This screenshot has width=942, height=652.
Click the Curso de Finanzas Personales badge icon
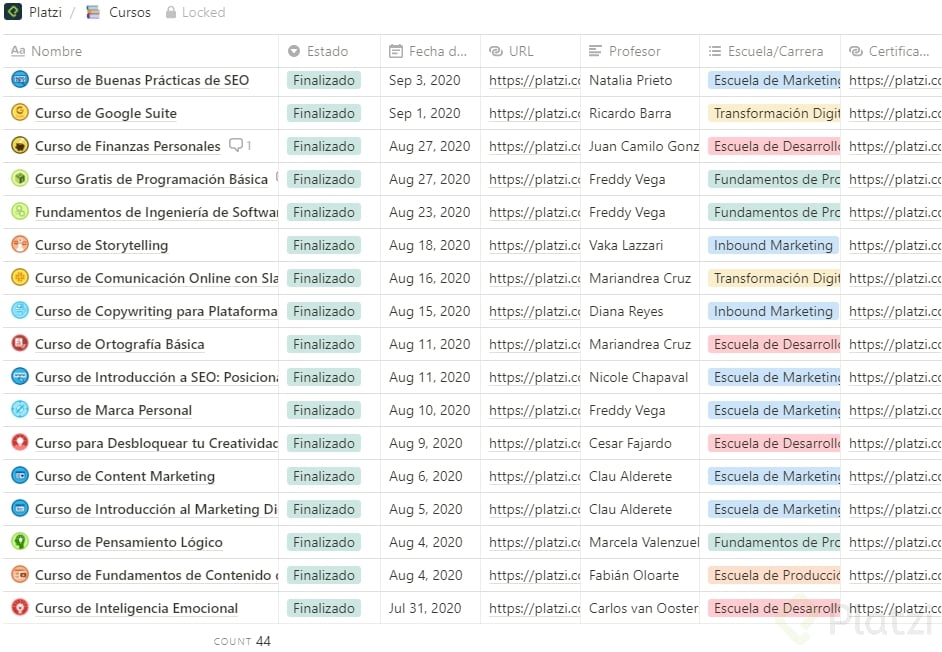20,146
